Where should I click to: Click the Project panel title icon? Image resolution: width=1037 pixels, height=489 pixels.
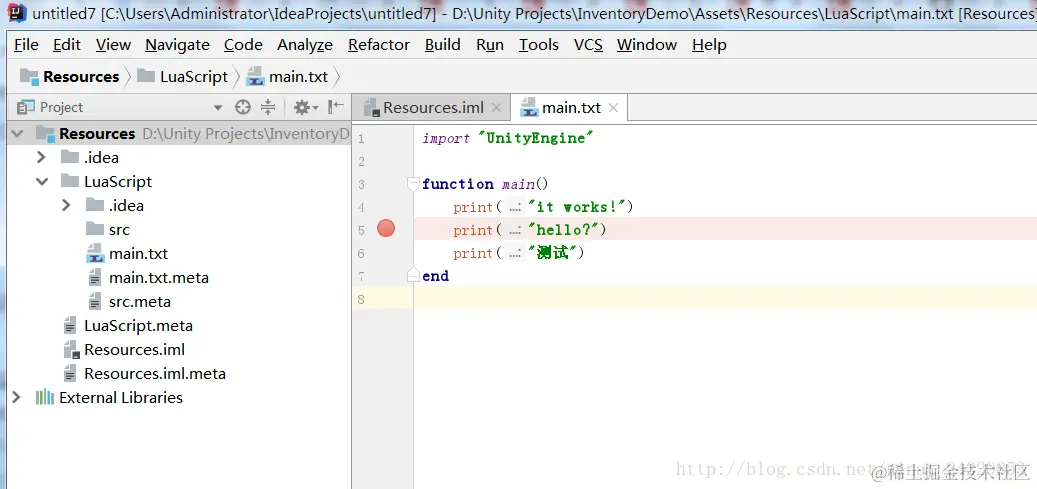[25, 107]
